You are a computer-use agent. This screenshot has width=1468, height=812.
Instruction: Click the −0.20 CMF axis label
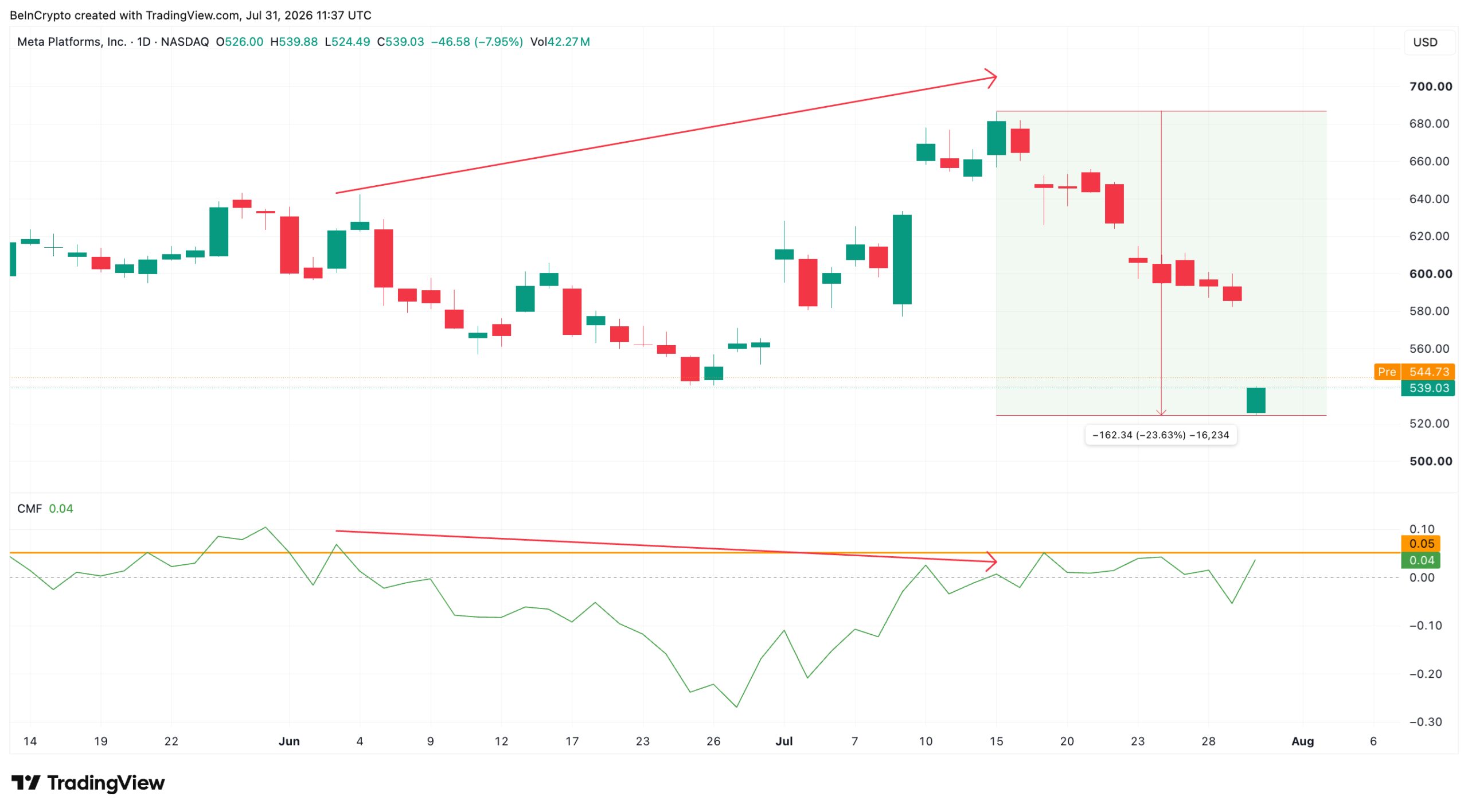1425,674
